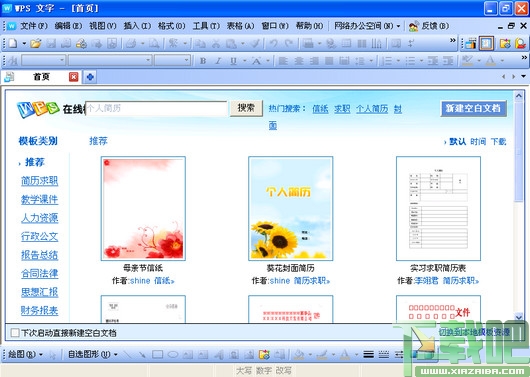530x377 pixels.
Task: Click the Highlight color pen icon
Action: click(x=467, y=61)
